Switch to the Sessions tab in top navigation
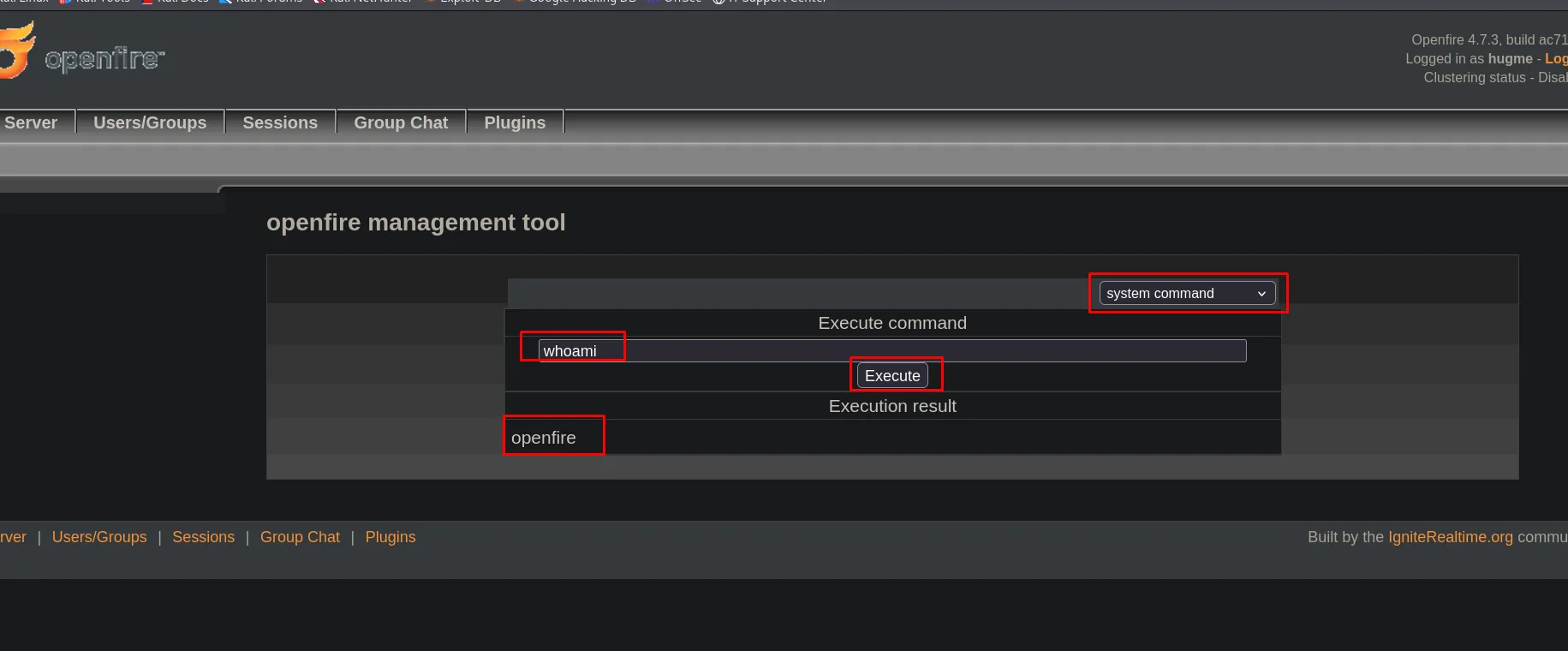 click(280, 122)
